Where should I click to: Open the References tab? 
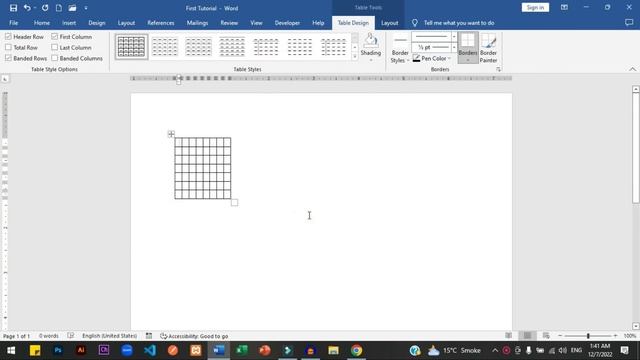[161, 23]
